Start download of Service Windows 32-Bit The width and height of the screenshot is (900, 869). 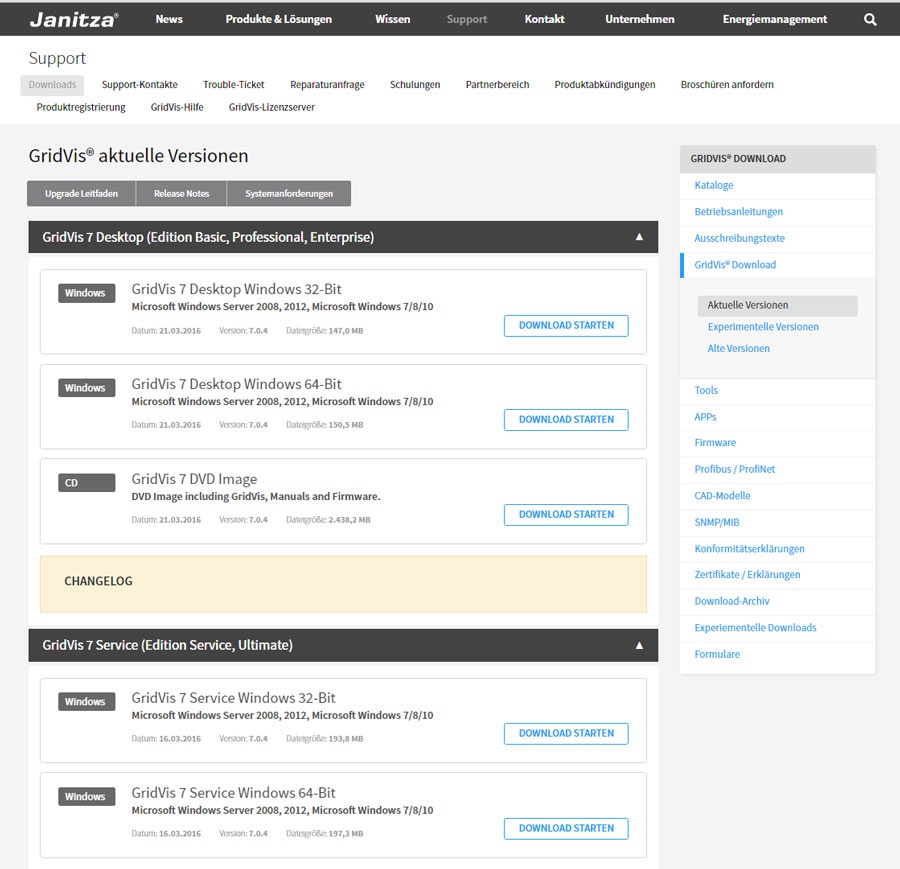click(566, 734)
